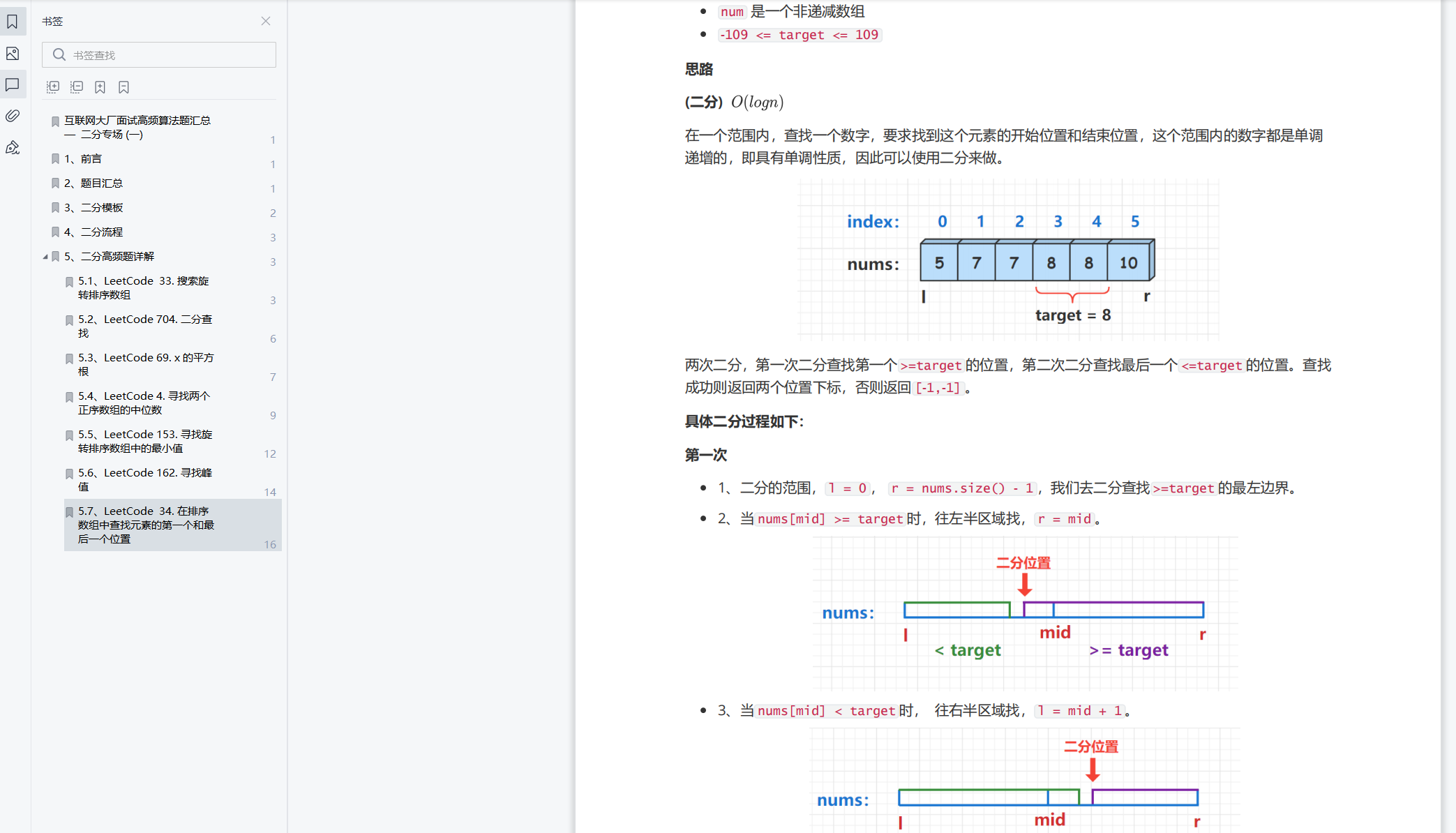Select bookmark 5.7 LeetCode 34 highlighted entry
This screenshot has width=1456, height=833.
pyautogui.click(x=172, y=525)
